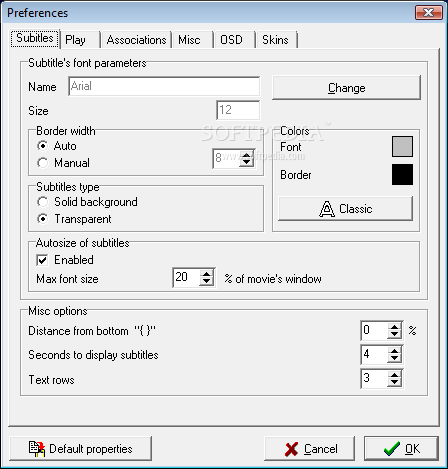Close the Preferences window

(x=428, y=13)
